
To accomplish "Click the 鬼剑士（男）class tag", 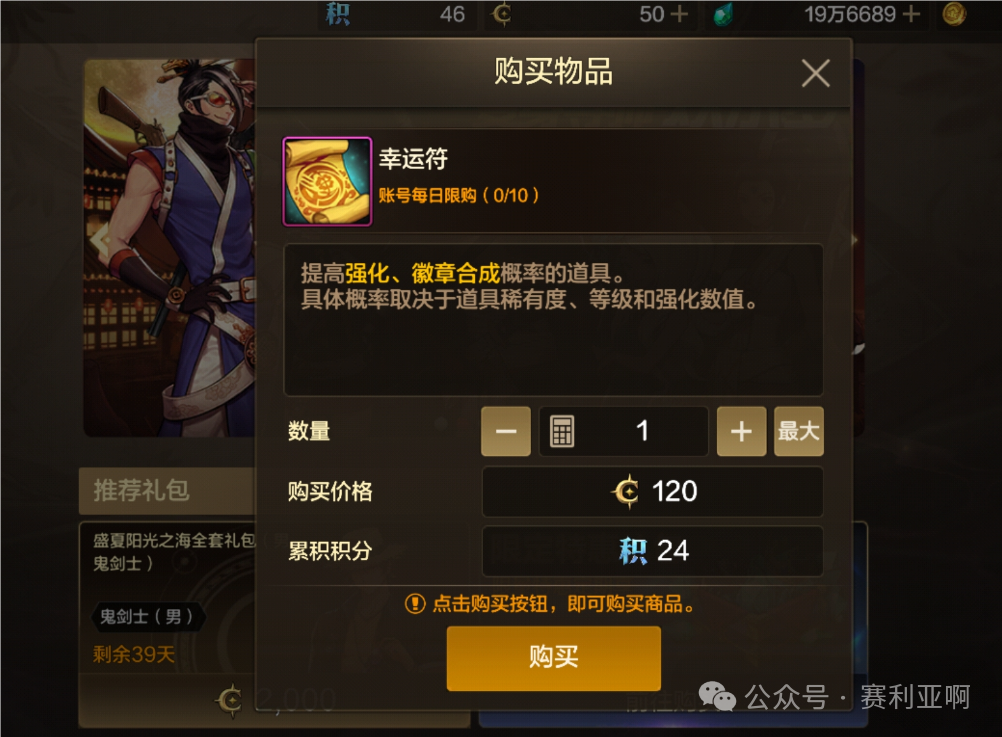I will coord(146,617).
